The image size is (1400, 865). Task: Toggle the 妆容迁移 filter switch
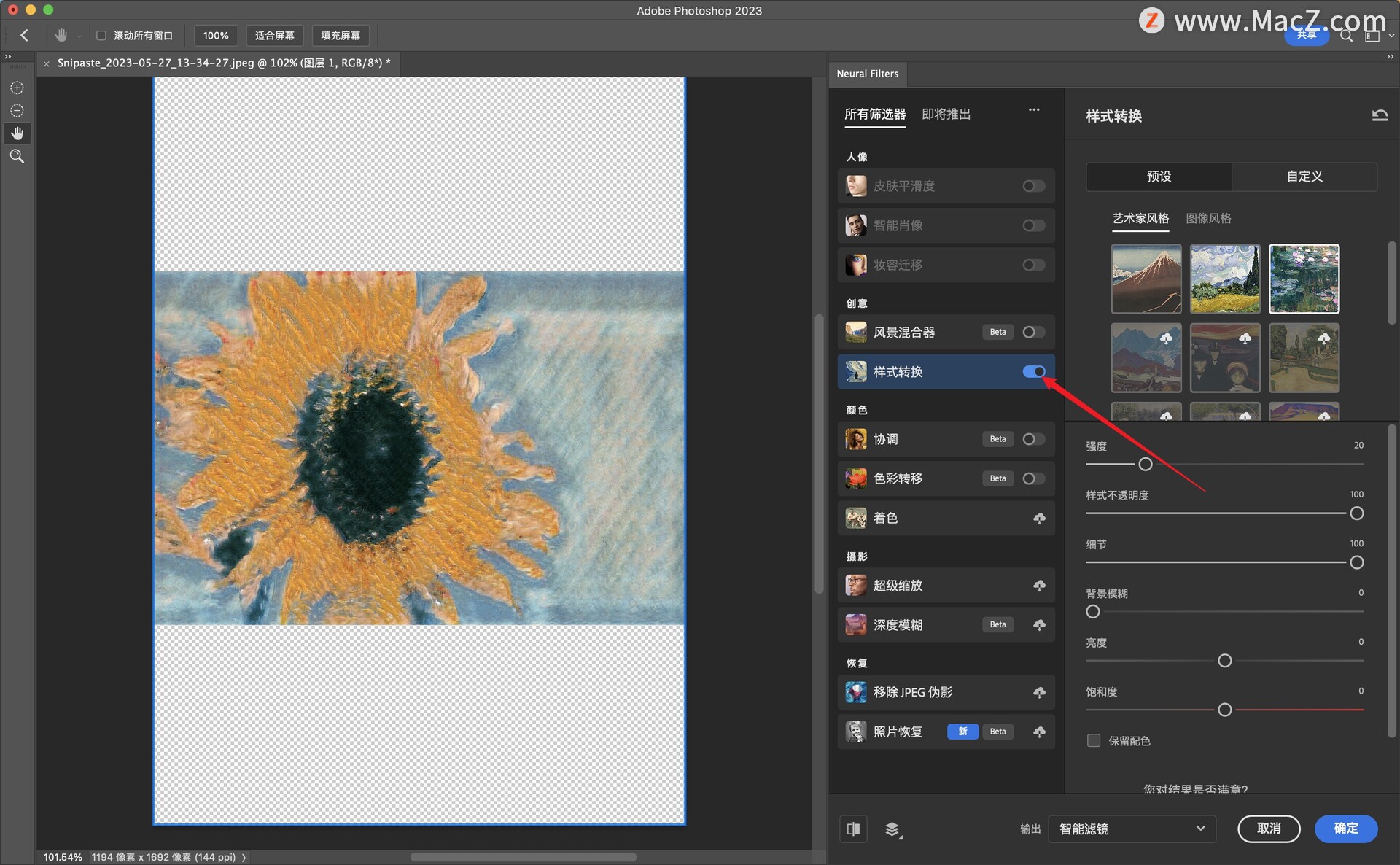pyautogui.click(x=1034, y=265)
